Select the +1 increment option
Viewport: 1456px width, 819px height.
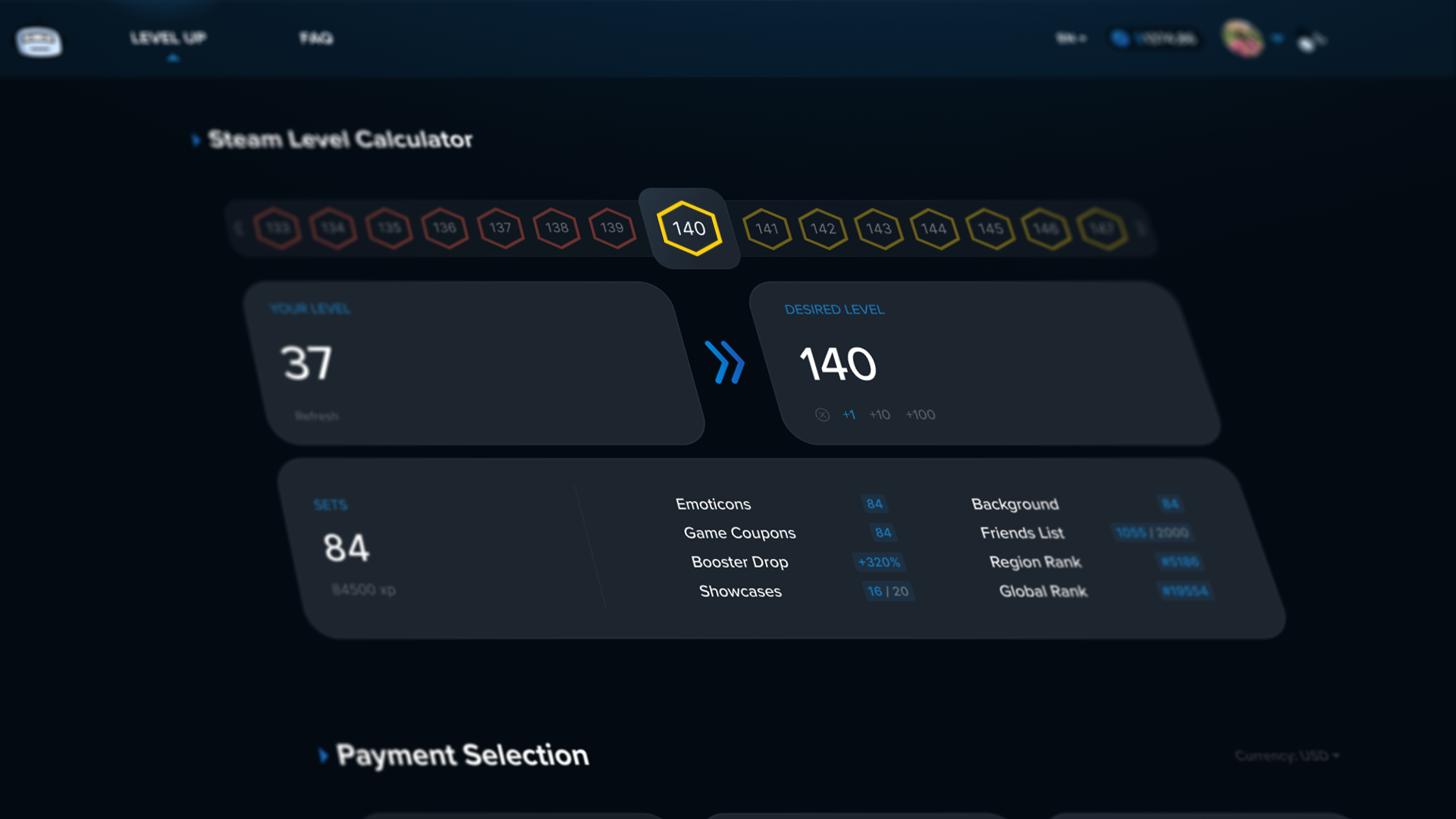[x=849, y=415]
